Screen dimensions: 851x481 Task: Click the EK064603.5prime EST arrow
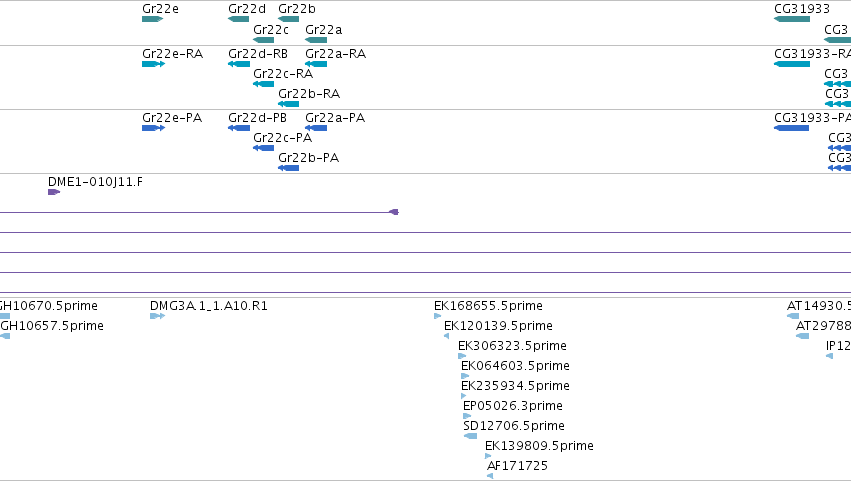465,376
